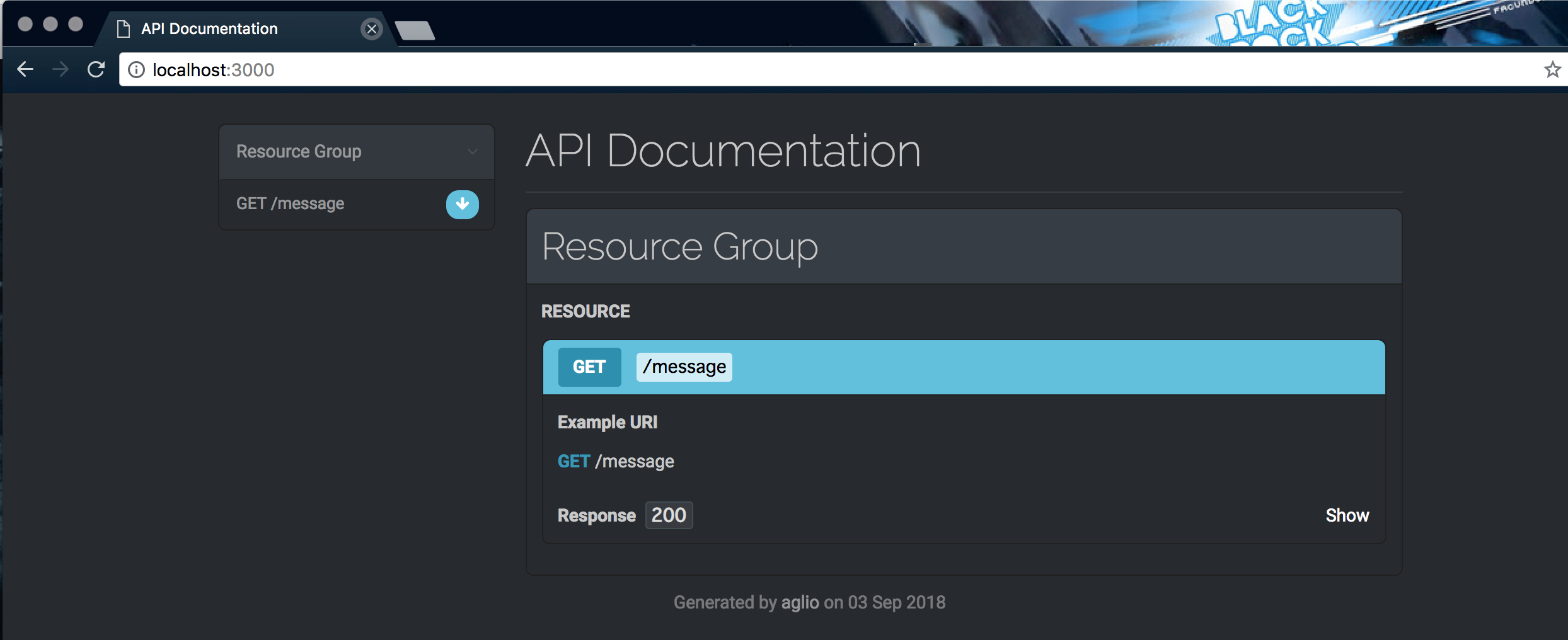Image resolution: width=1568 pixels, height=640 pixels.
Task: Click the back navigation arrow
Action: (25, 69)
